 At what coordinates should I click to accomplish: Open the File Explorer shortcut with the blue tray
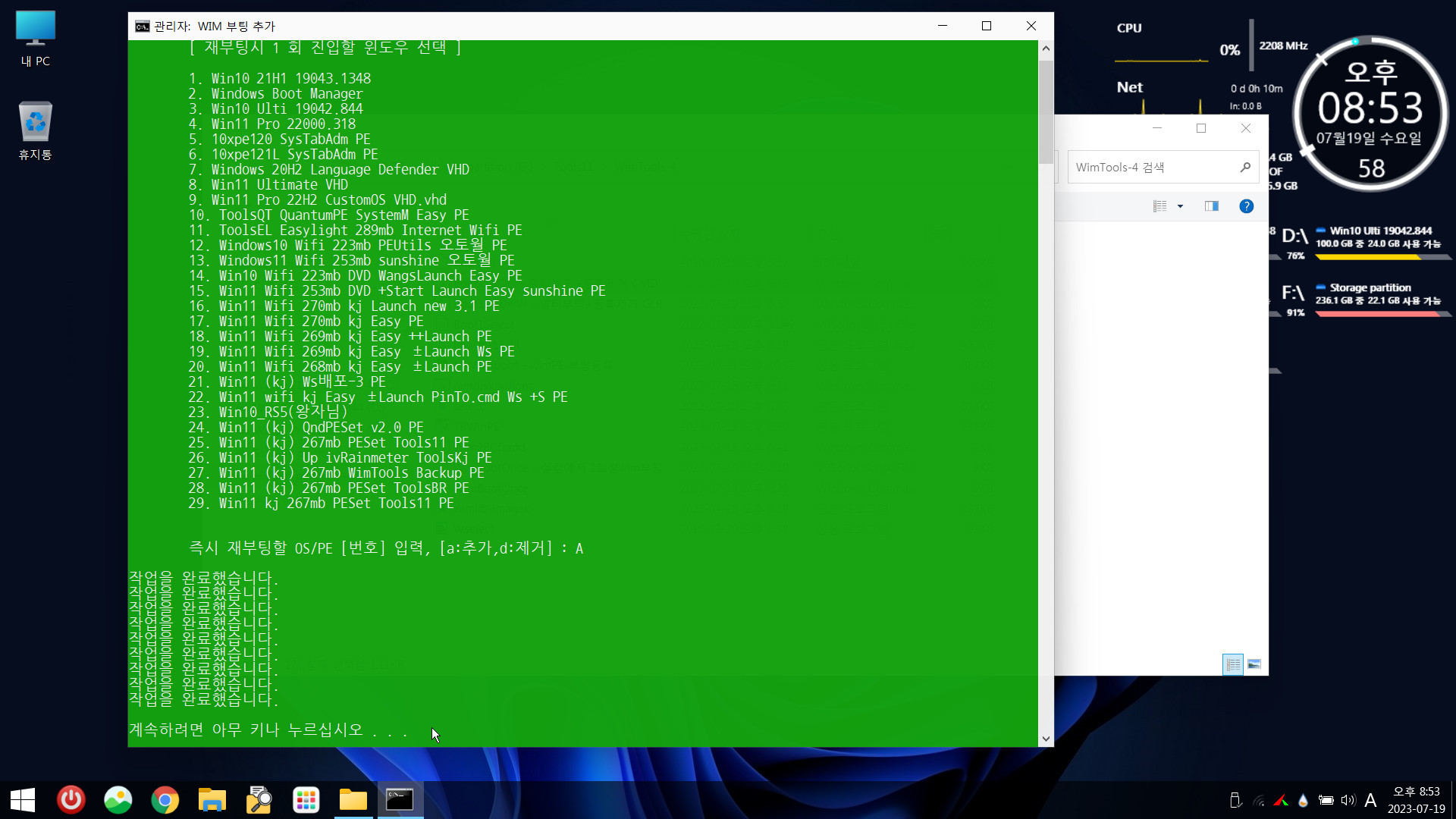(212, 800)
